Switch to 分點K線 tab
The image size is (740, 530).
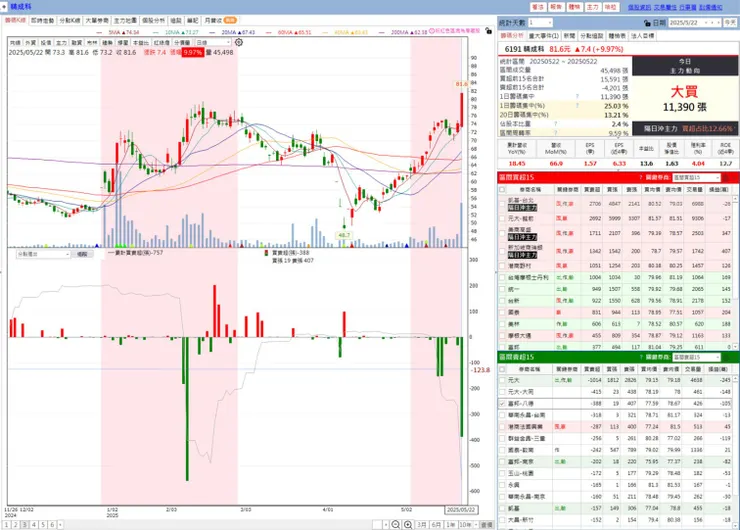pyautogui.click(x=69, y=20)
